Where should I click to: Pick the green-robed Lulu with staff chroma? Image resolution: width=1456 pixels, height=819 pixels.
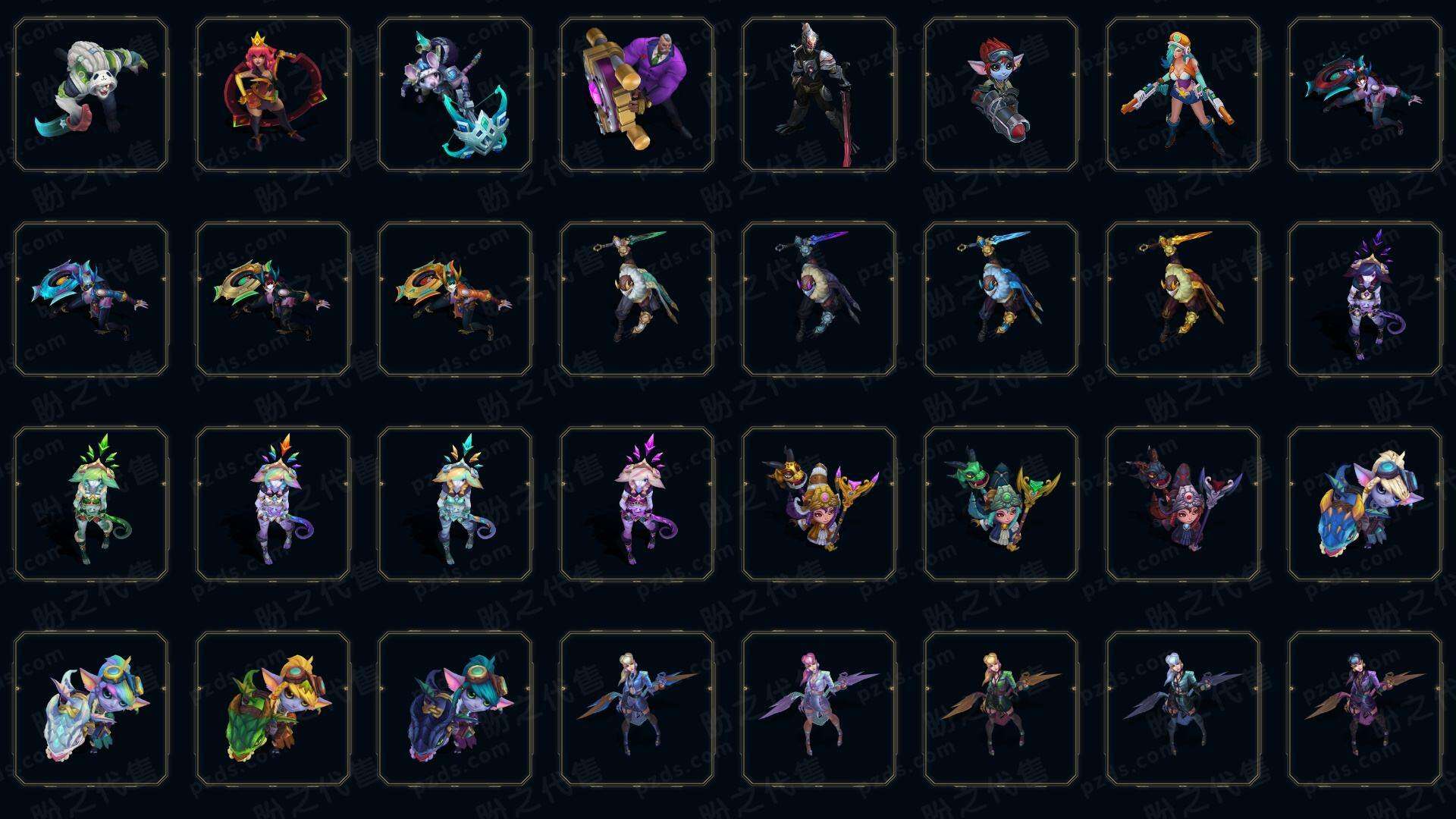pyautogui.click(x=1001, y=504)
